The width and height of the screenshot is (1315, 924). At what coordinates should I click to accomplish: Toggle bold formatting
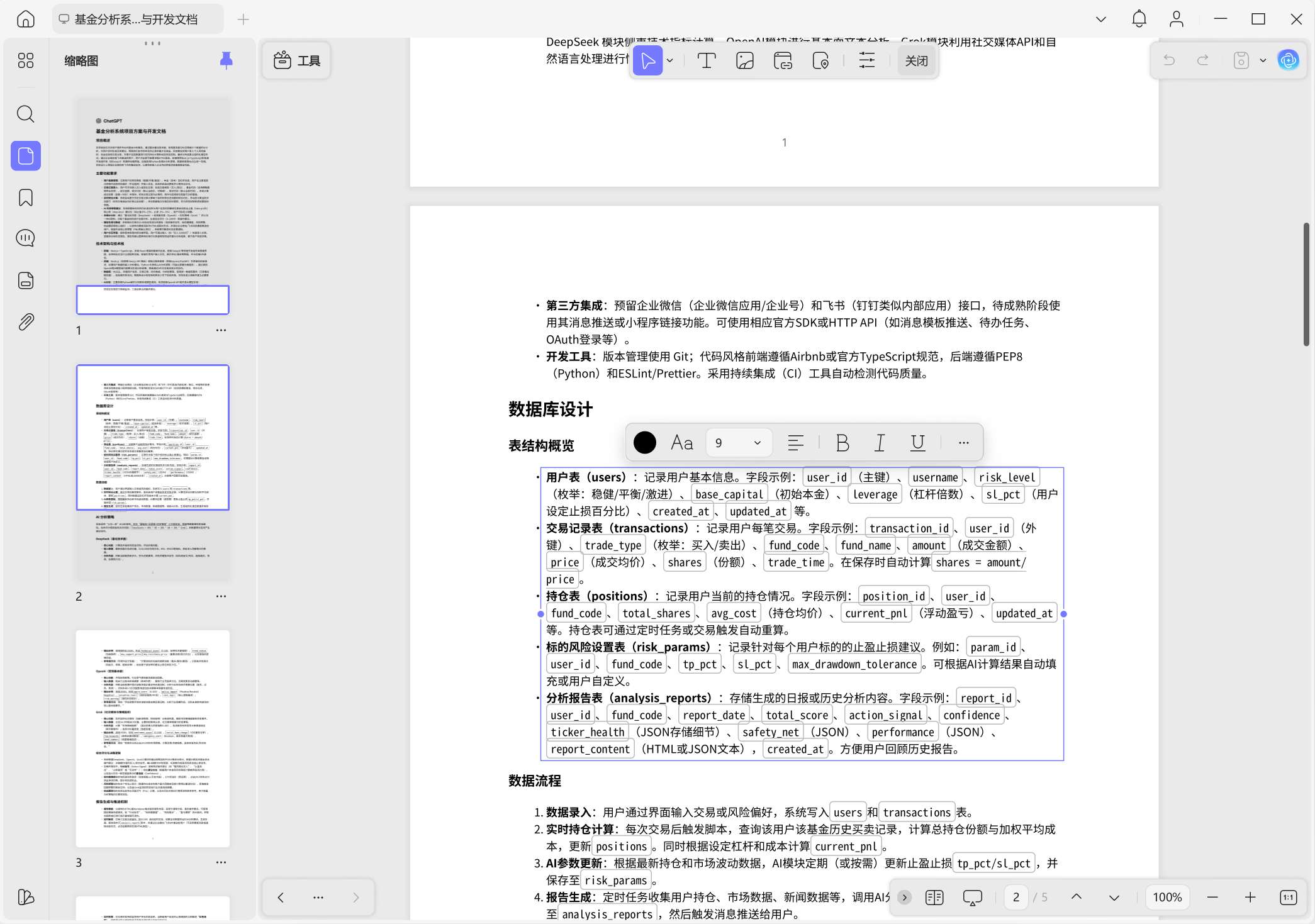[842, 442]
